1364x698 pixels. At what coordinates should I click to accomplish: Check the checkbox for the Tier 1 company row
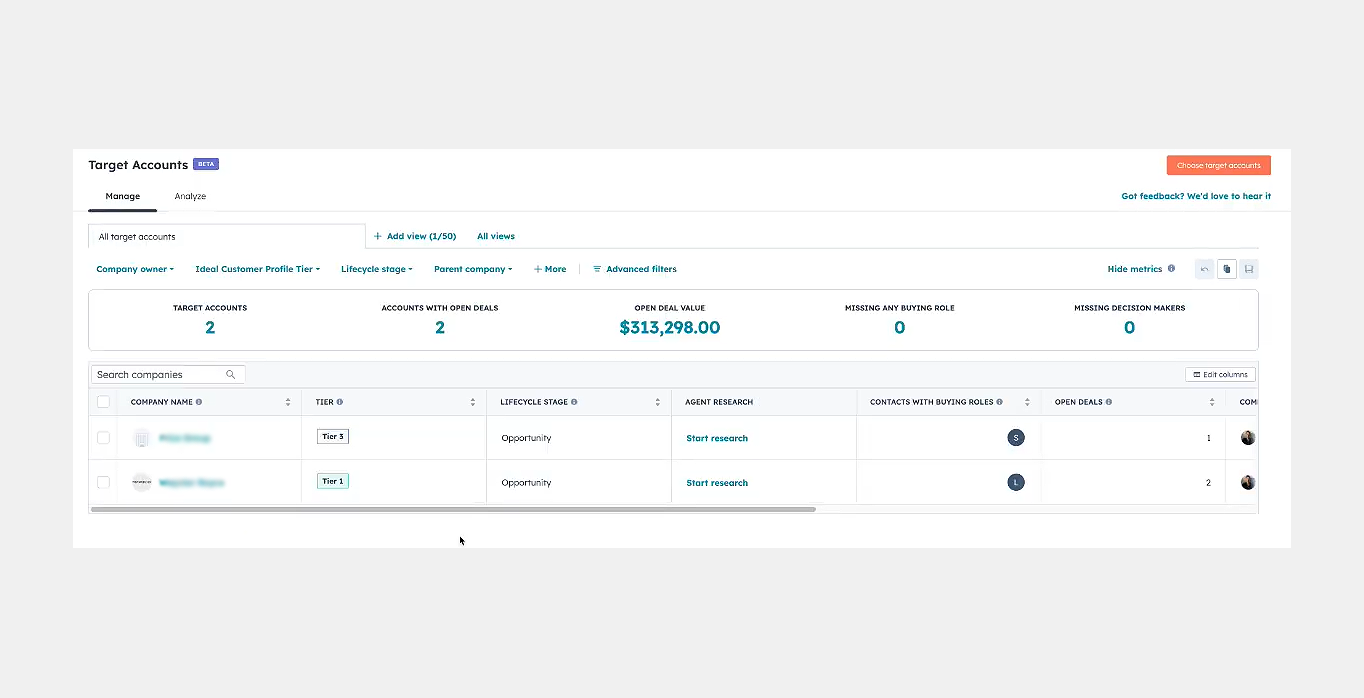tap(103, 481)
